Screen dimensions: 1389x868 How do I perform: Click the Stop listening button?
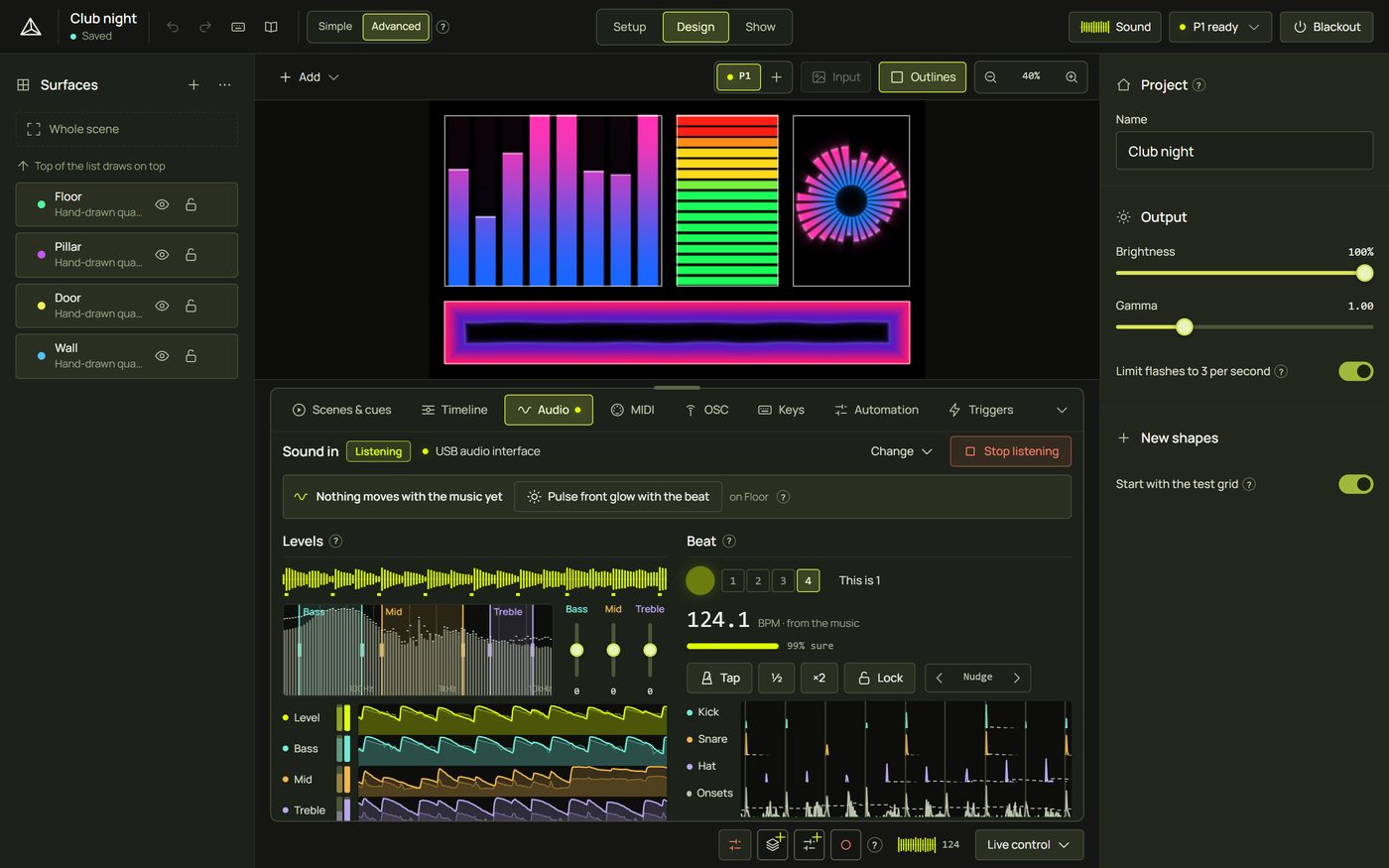click(1010, 451)
